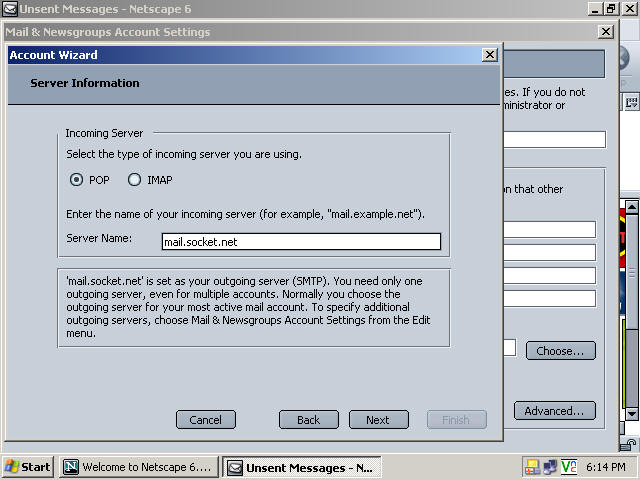
Task: Click the first system tray icon
Action: coord(532,467)
